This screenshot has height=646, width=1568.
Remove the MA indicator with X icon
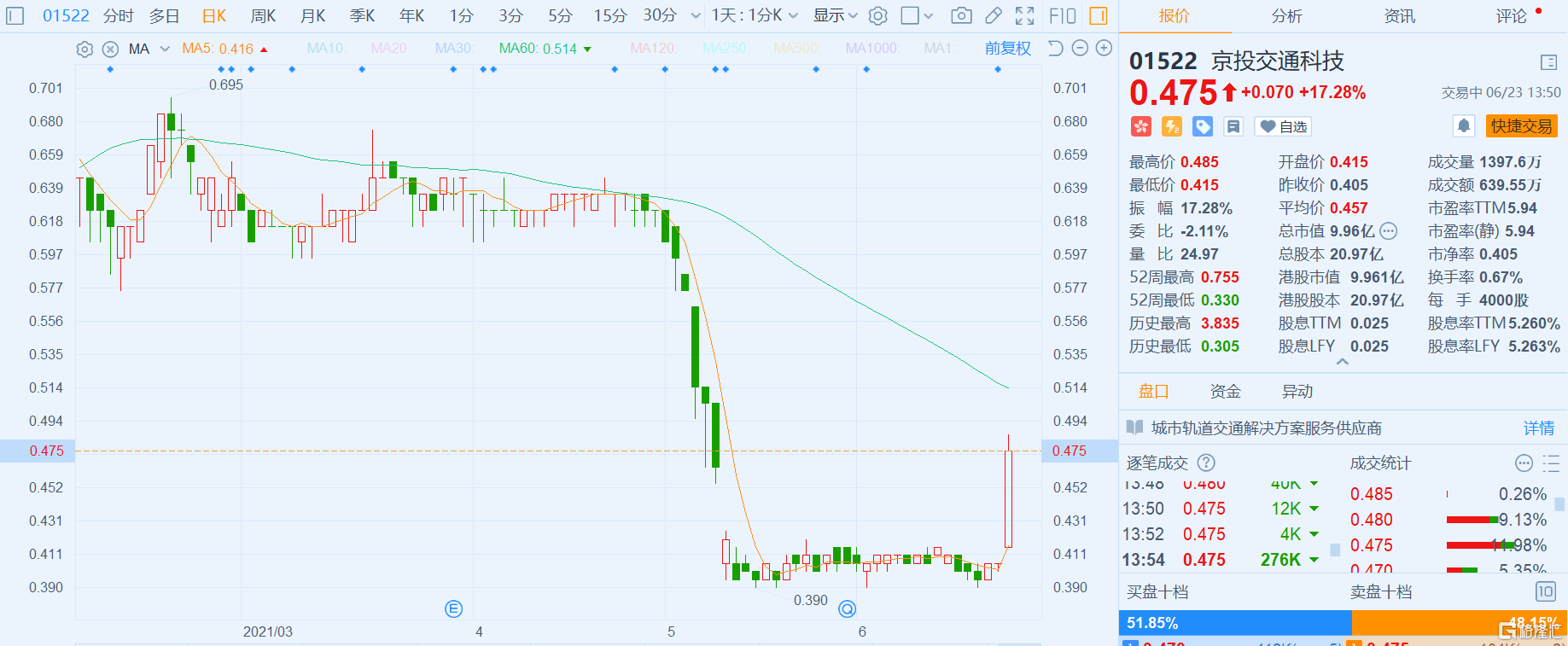tap(110, 49)
